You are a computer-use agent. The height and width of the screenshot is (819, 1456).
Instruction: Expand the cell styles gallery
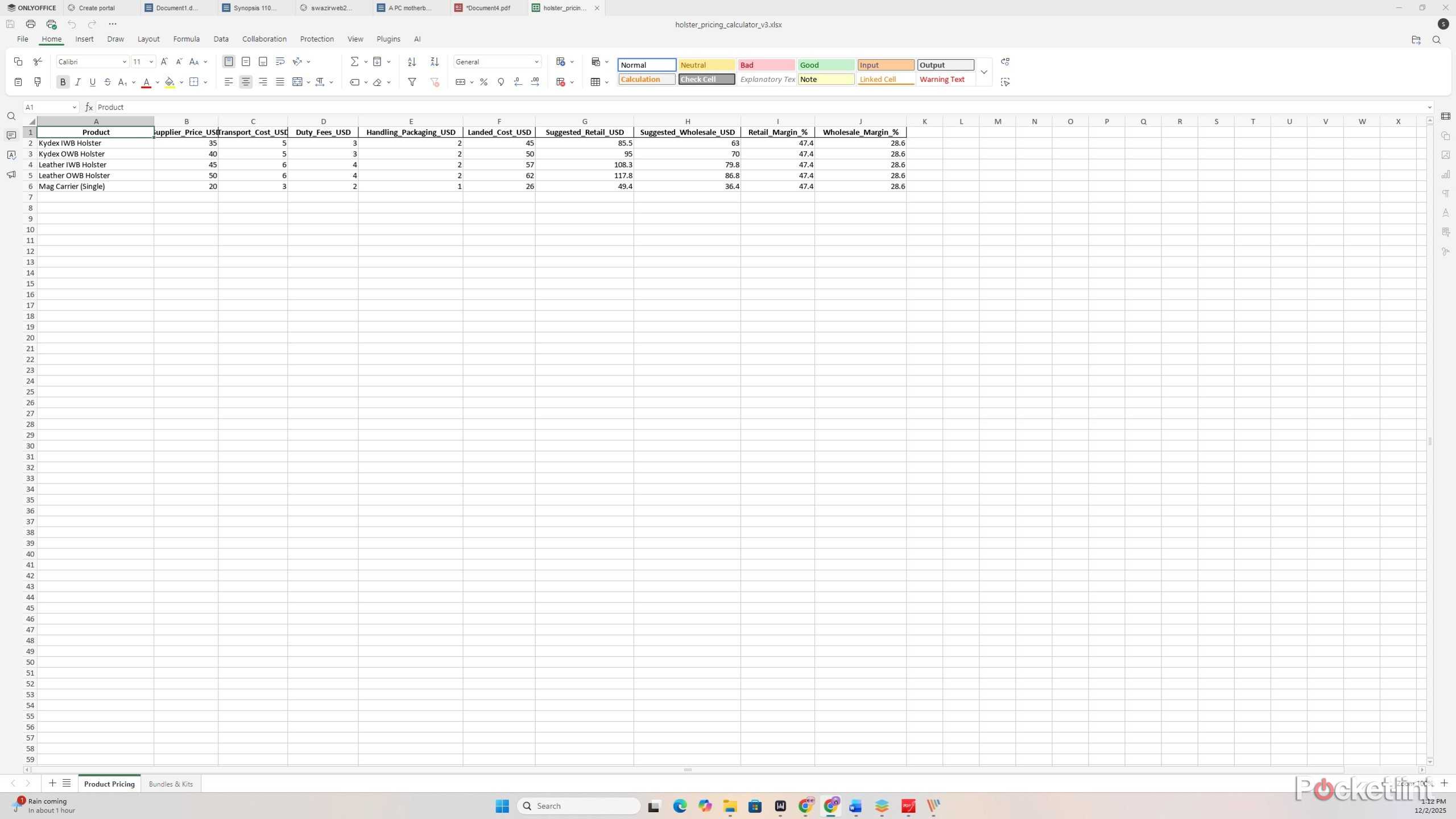(x=984, y=72)
